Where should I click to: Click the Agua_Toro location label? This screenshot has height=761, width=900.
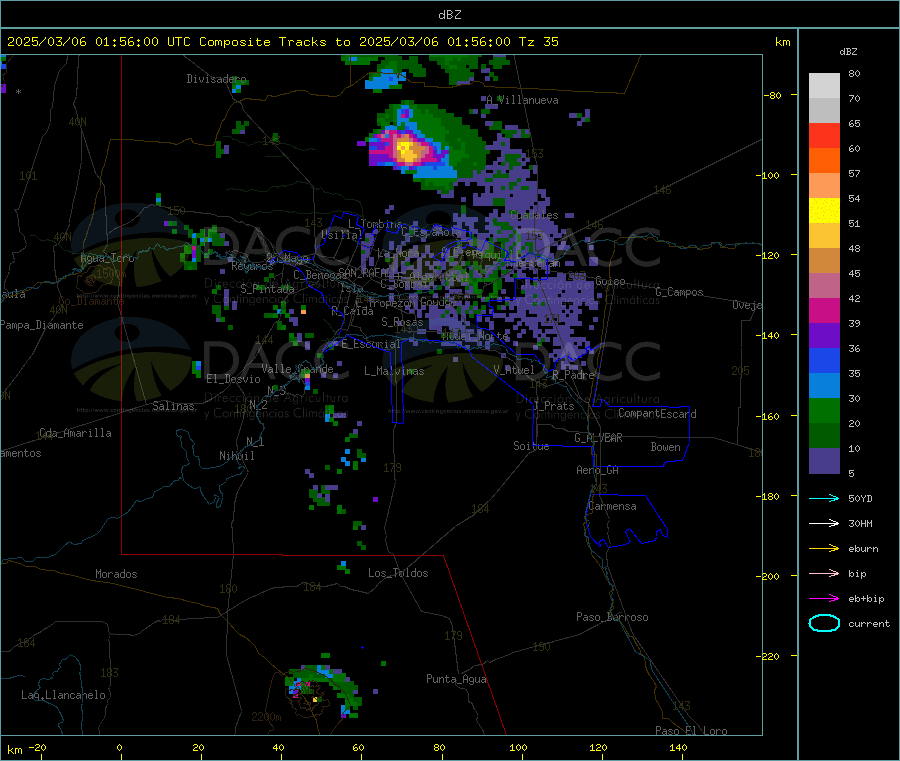[x=107, y=258]
